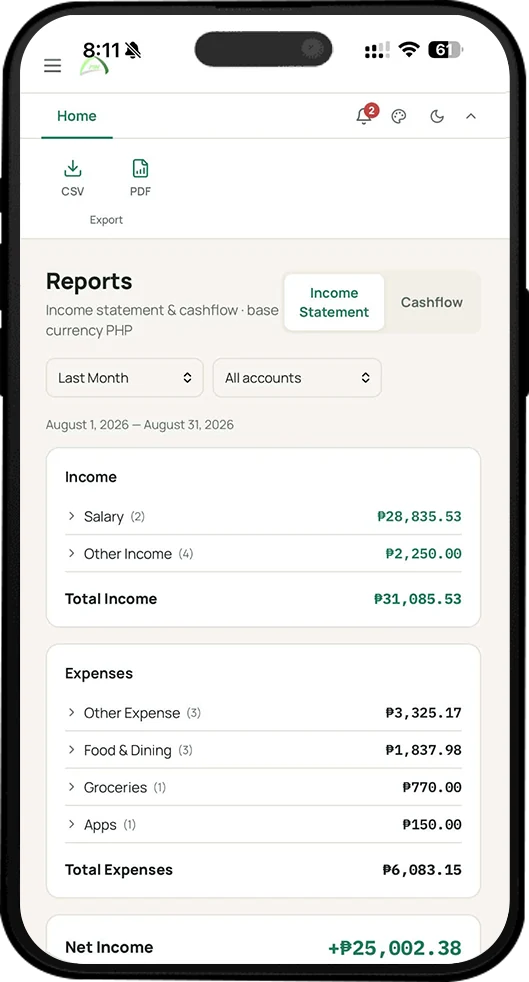529x982 pixels.
Task: Collapse the ribbon with the up chevron
Action: tap(471, 116)
